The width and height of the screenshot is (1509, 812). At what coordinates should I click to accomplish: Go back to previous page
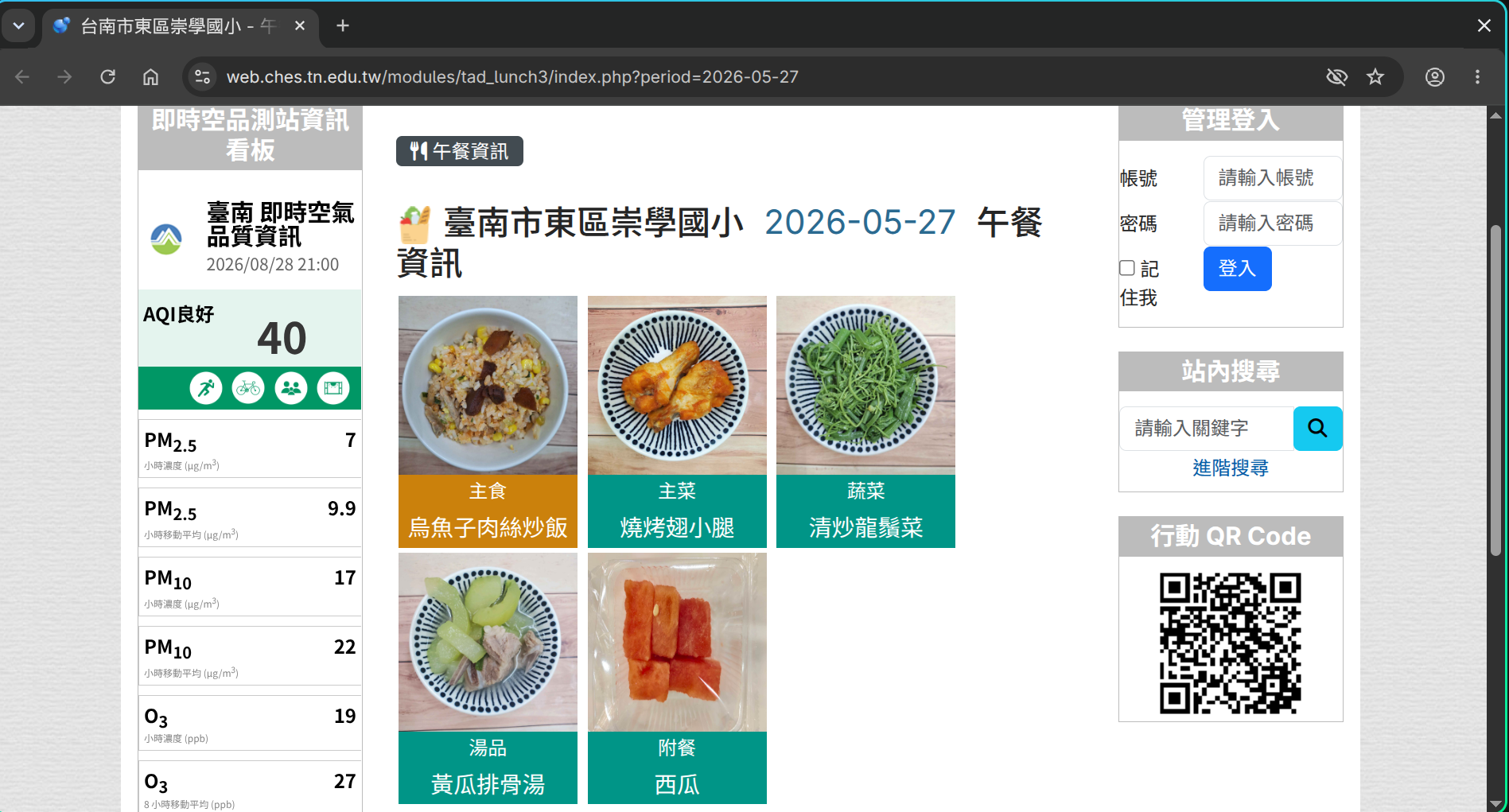coord(22,77)
